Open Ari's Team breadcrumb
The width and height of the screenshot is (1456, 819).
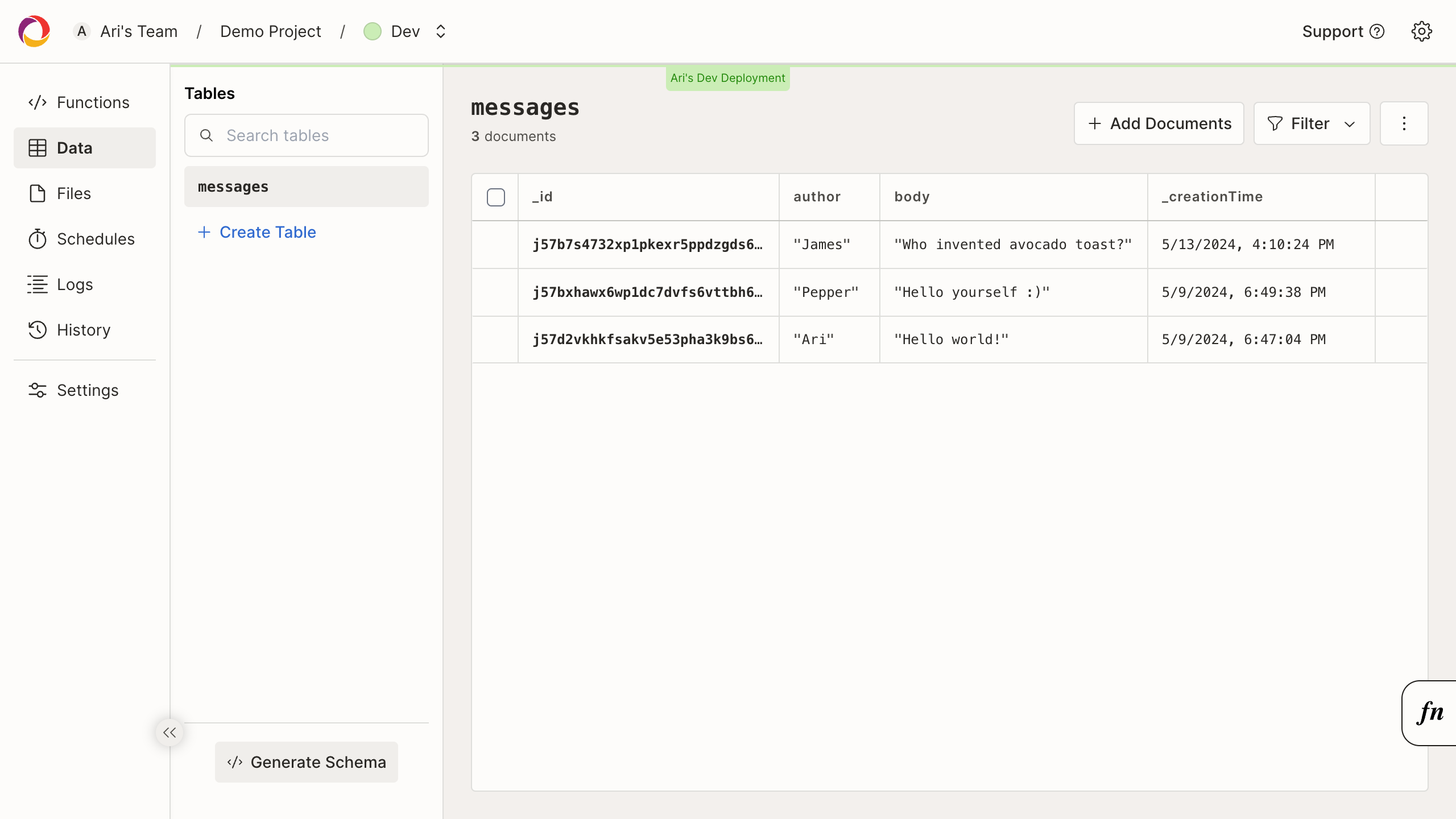point(139,31)
